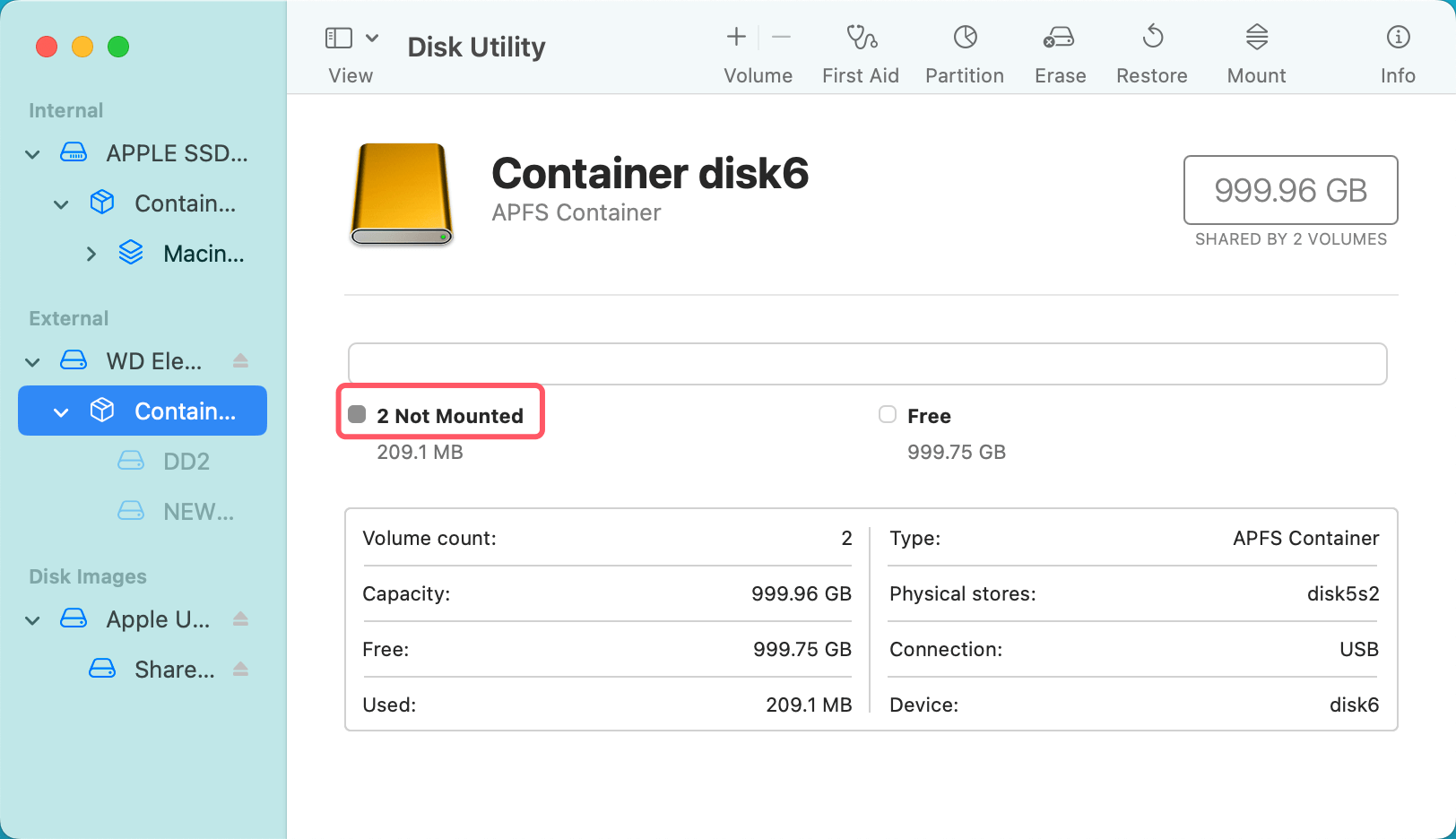The height and width of the screenshot is (839, 1456).
Task: Click the remove volume minus icon
Action: [780, 38]
